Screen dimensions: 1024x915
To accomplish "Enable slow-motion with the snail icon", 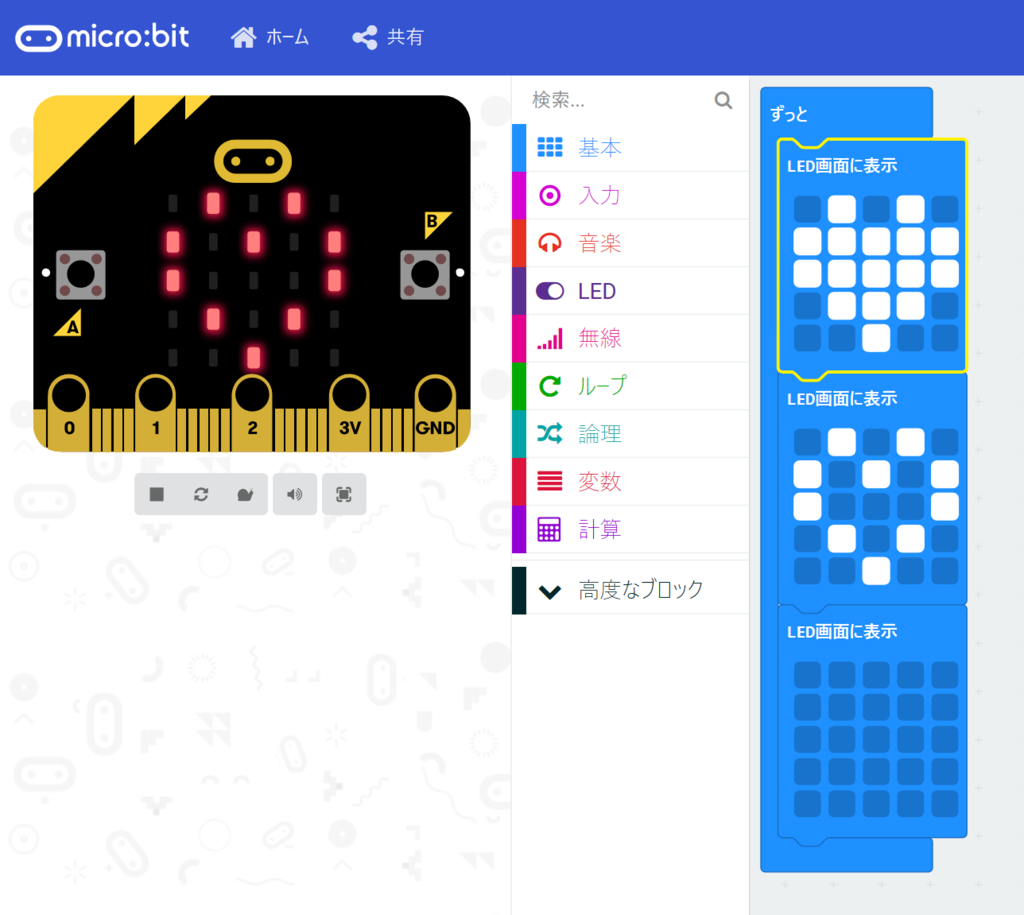I will click(x=245, y=494).
